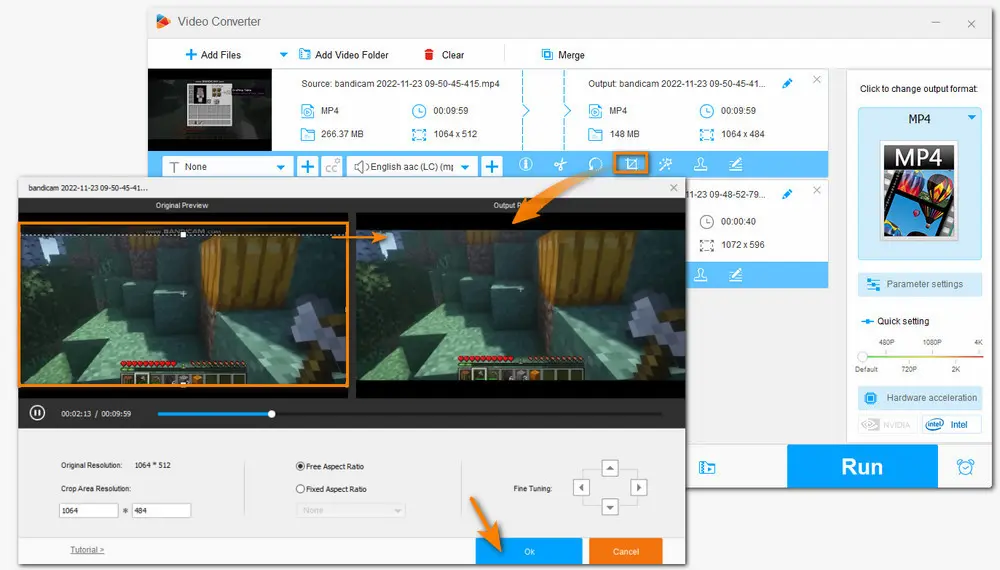This screenshot has width=1000, height=570.
Task: Confirm crop with Ok button
Action: (x=529, y=552)
